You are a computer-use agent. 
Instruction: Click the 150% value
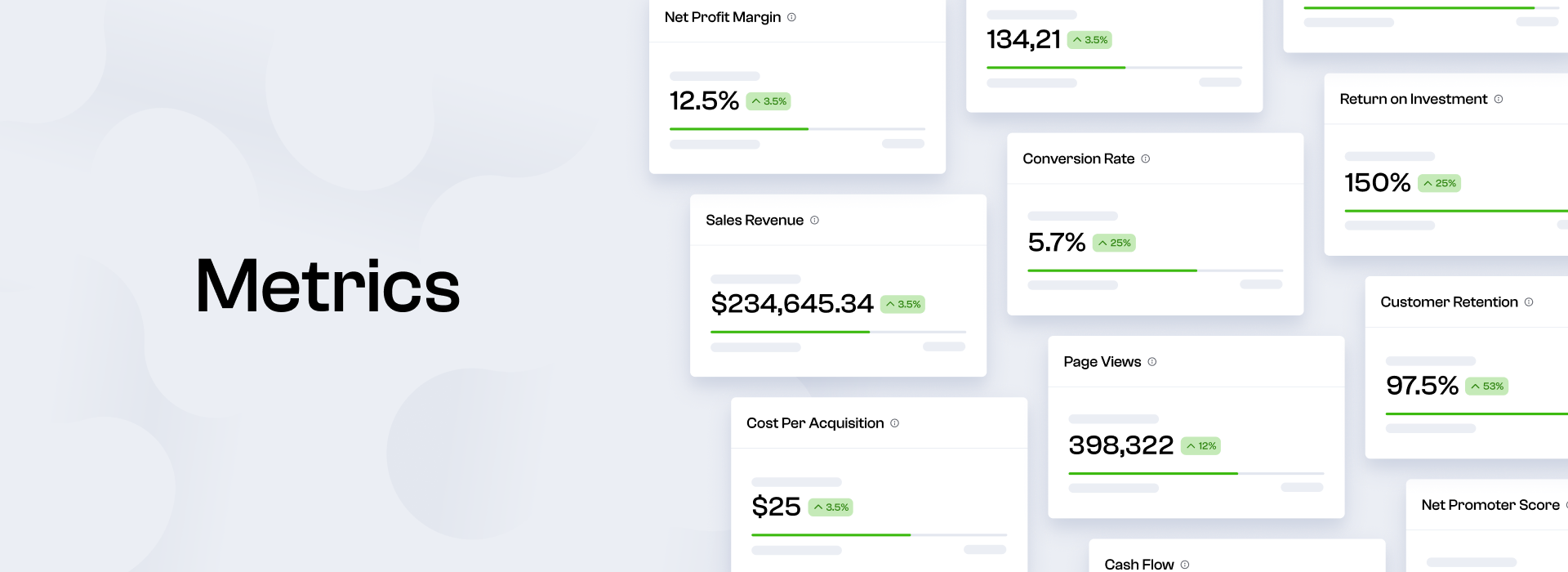pyautogui.click(x=1378, y=182)
